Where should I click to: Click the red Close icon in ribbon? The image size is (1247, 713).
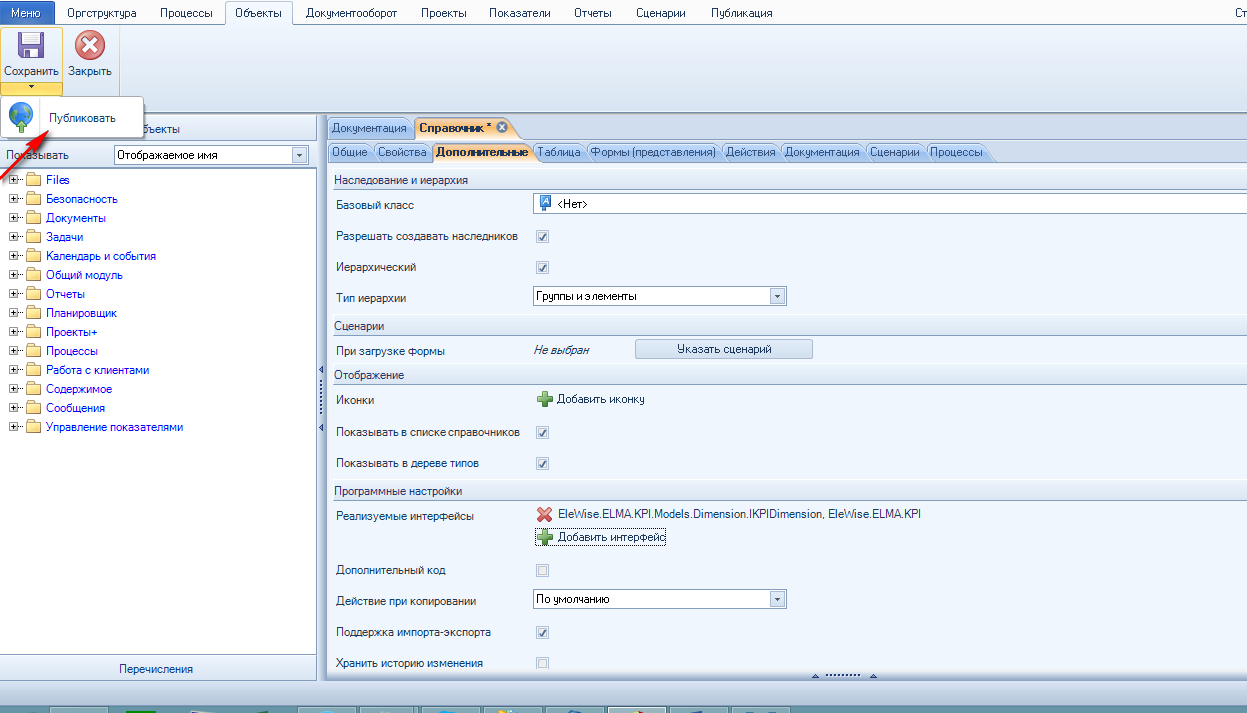coord(90,46)
